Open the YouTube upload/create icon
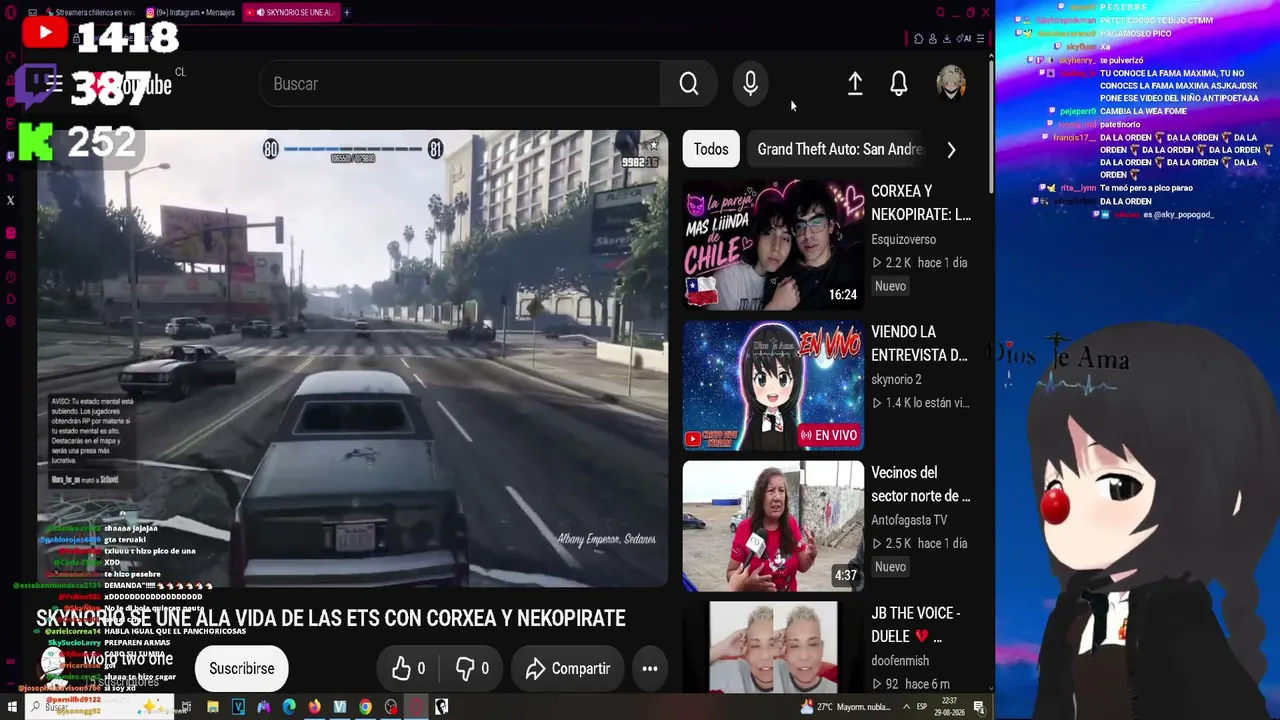 [855, 84]
